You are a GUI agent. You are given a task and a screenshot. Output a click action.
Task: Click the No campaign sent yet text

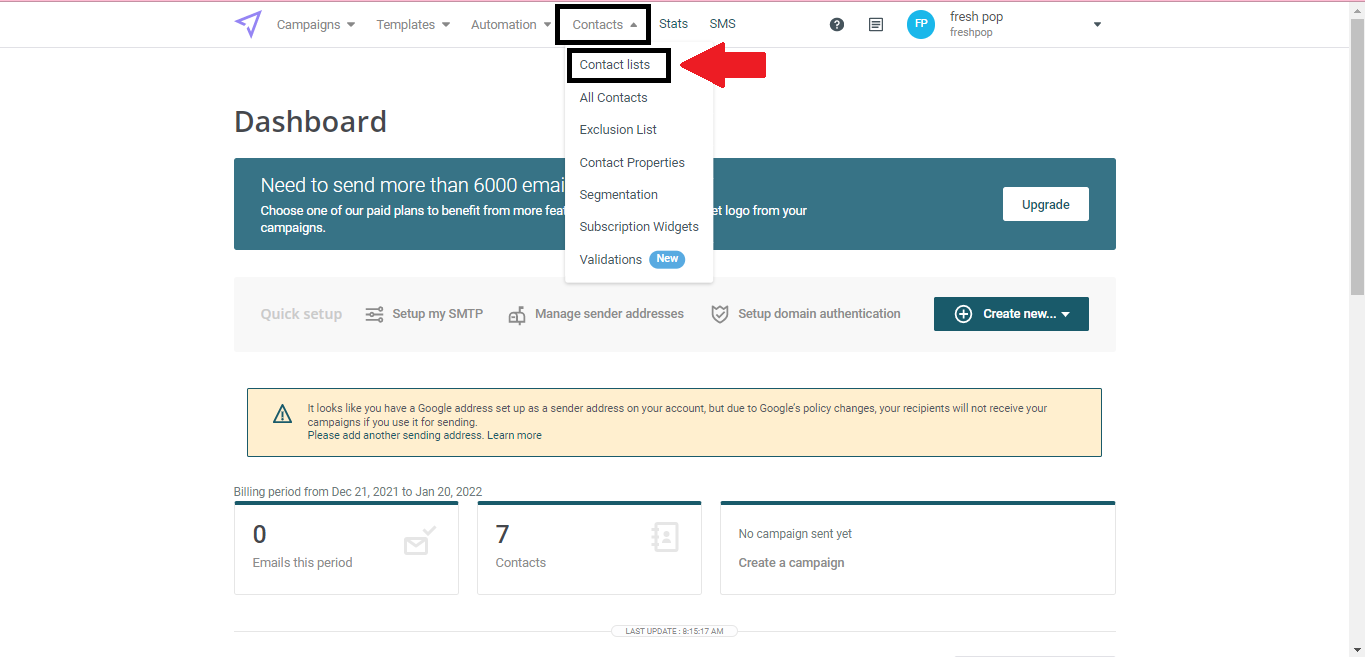[x=795, y=534]
